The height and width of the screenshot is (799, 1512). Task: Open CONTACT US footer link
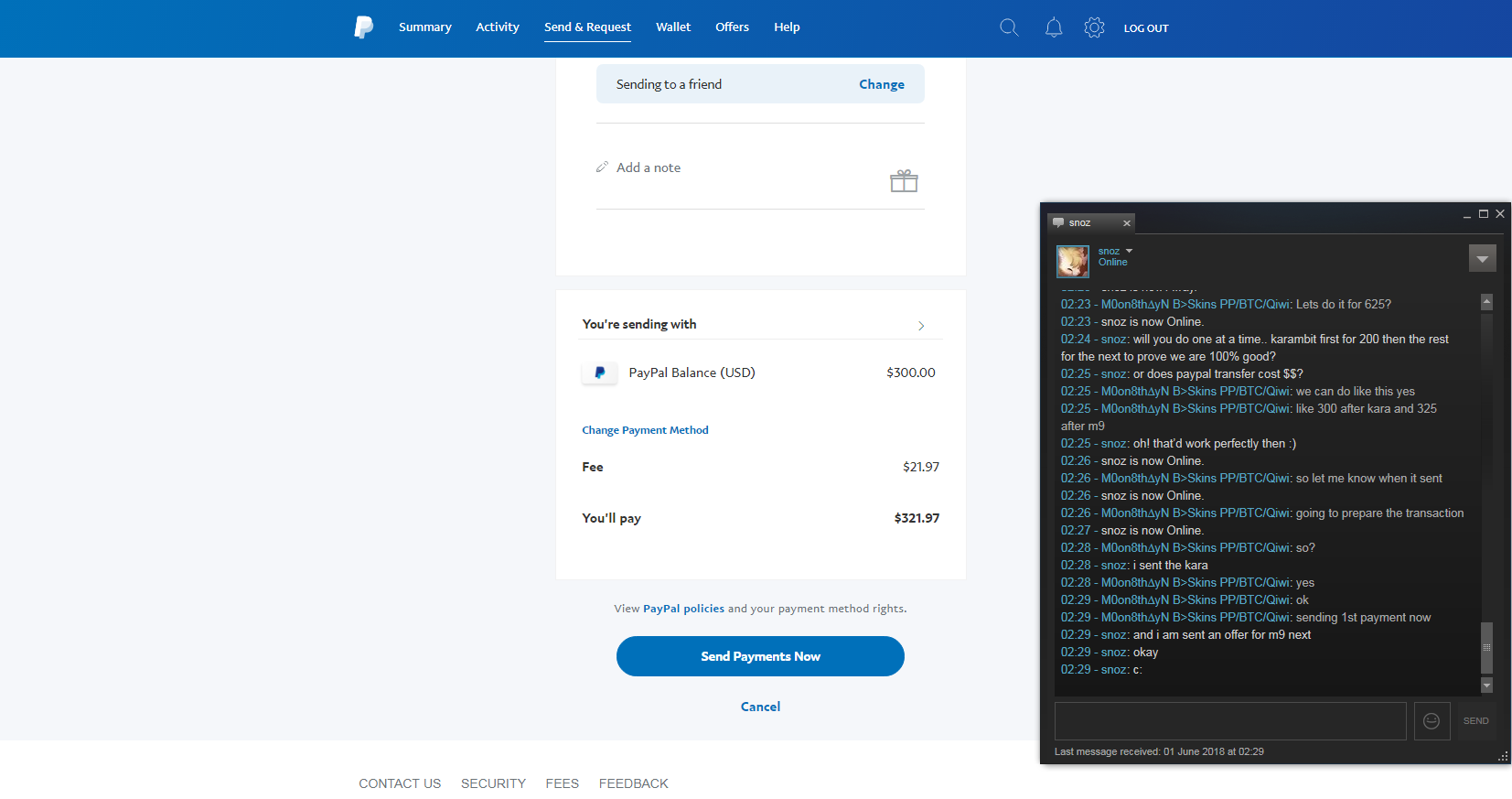click(x=400, y=783)
